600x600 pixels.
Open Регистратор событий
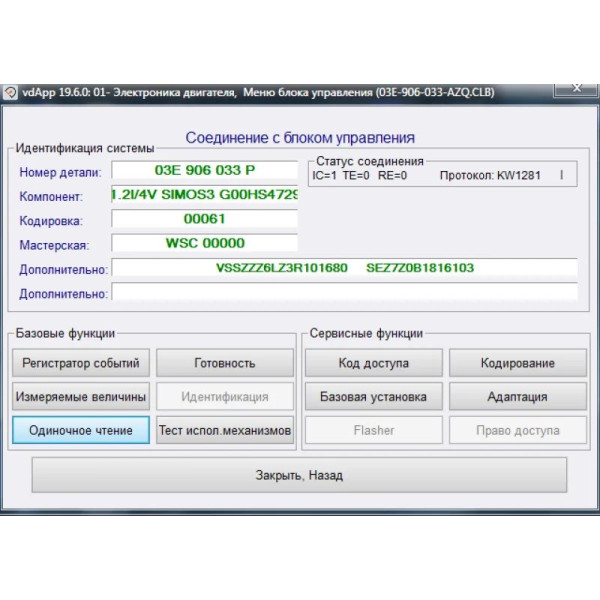coord(81,363)
